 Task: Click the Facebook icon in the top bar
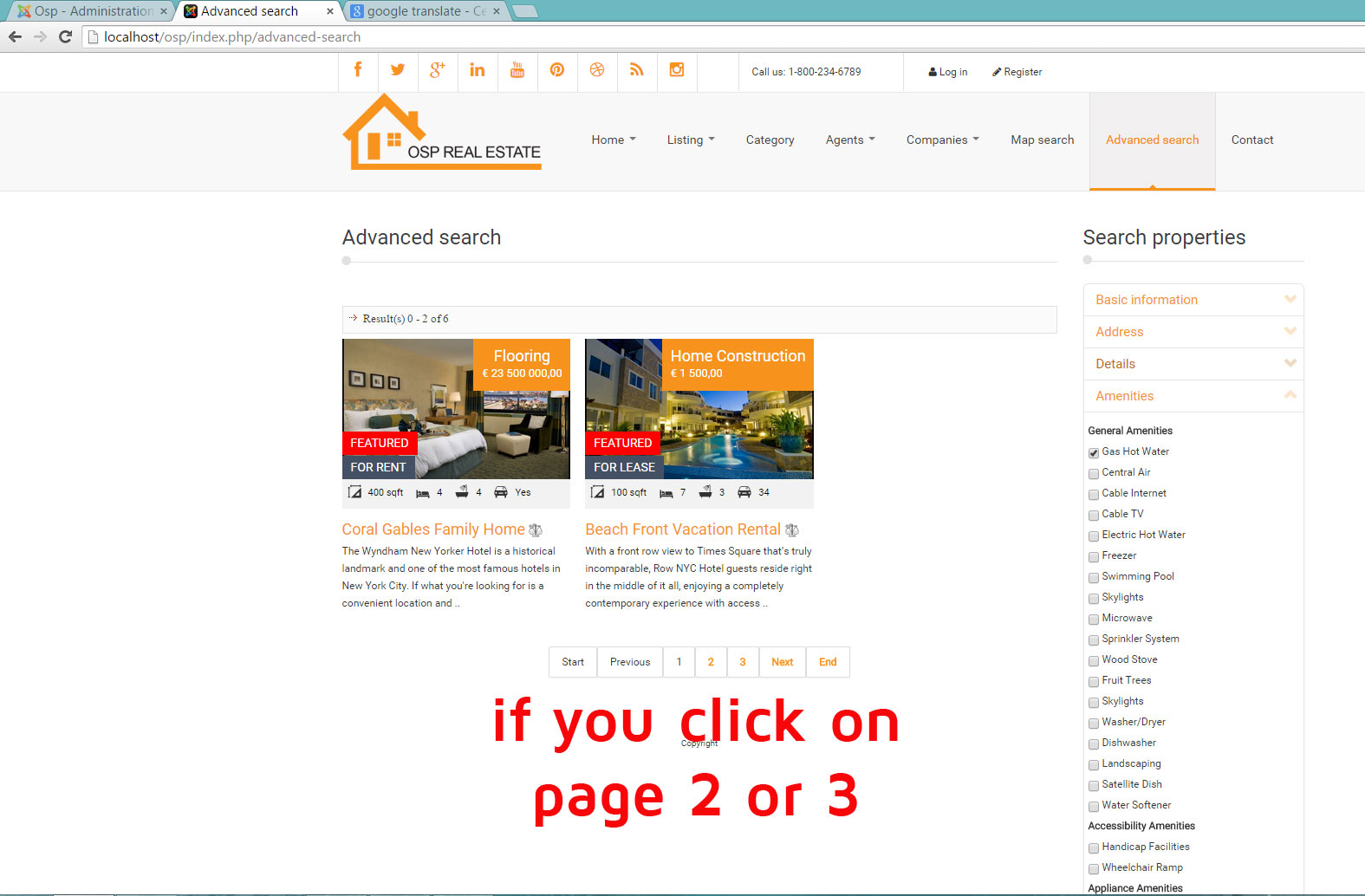pos(358,70)
